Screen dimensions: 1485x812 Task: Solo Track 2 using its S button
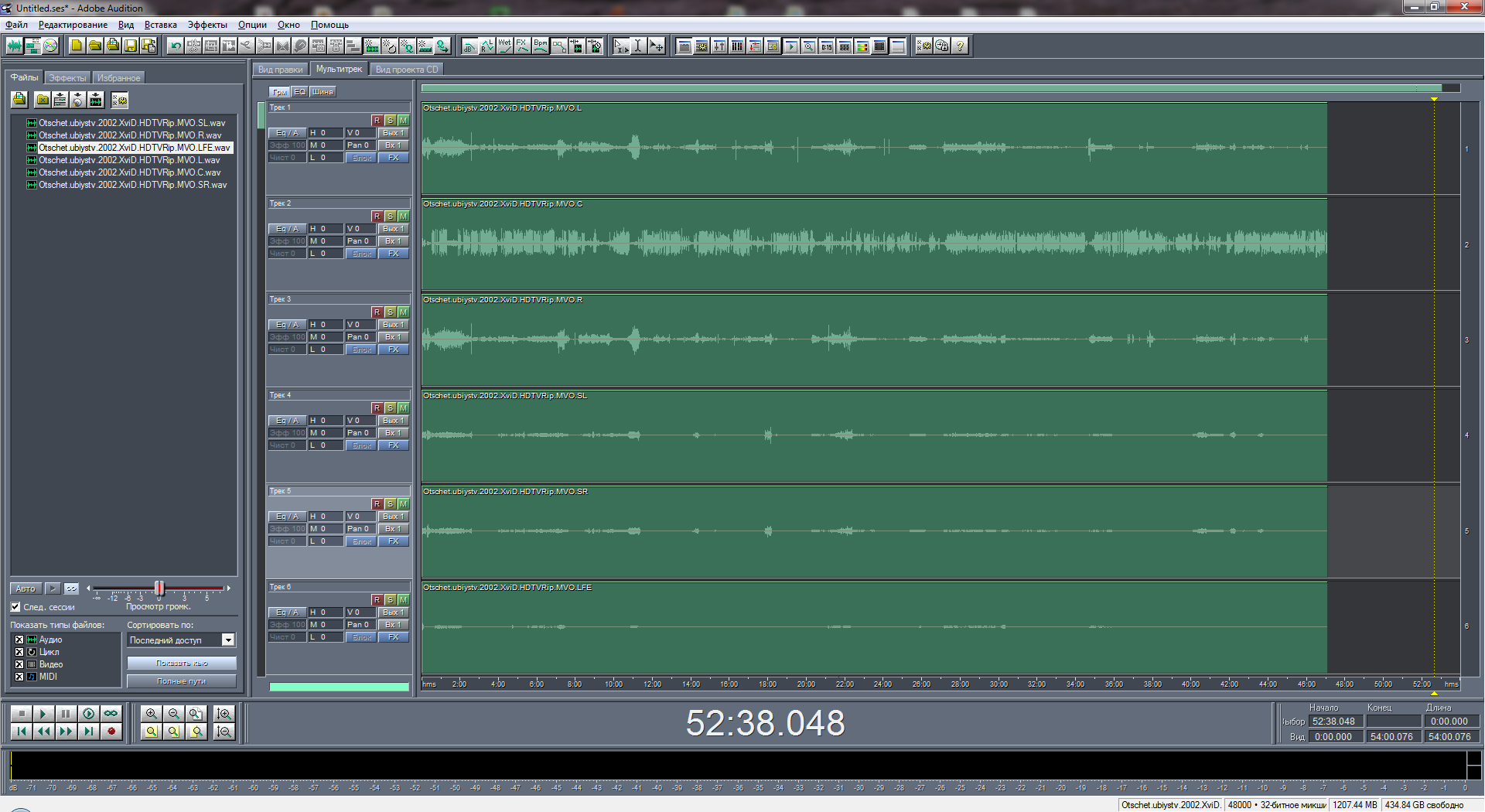tap(390, 217)
